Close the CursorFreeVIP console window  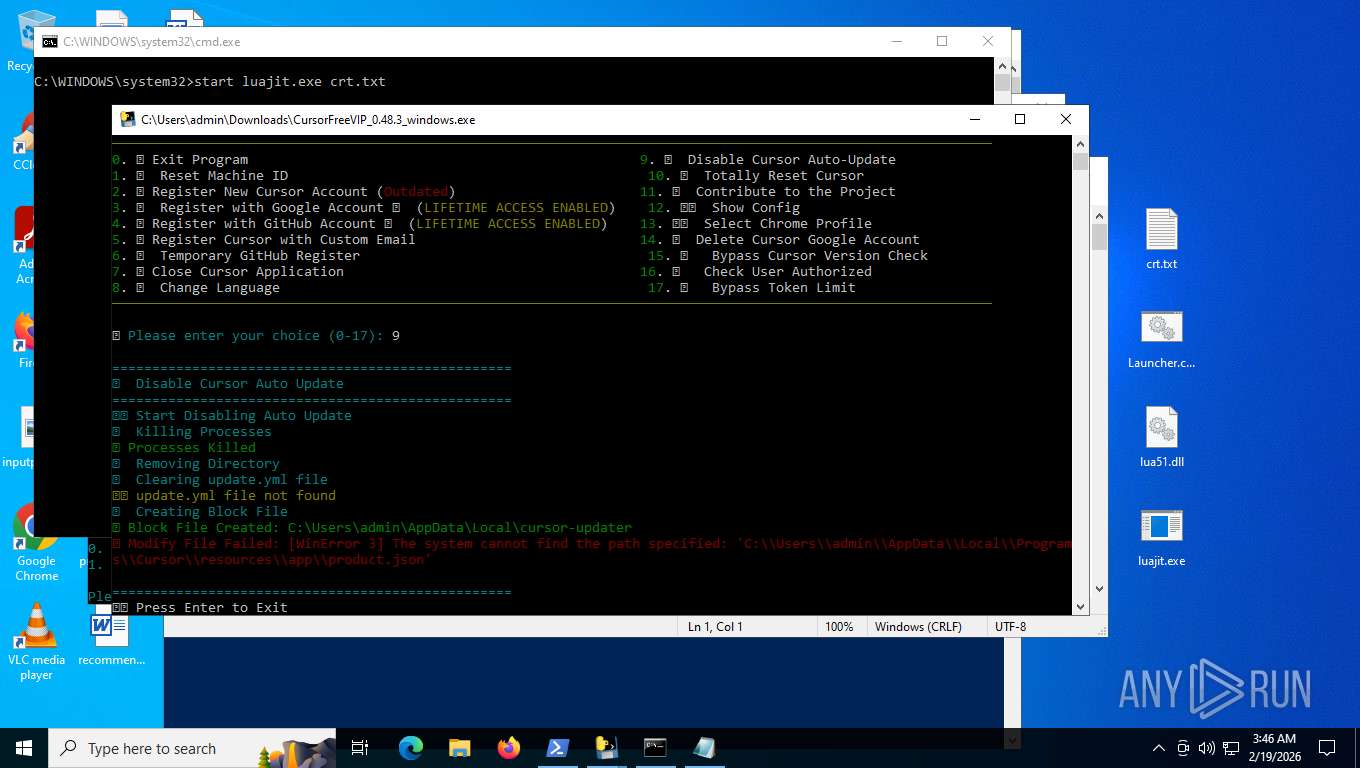[1066, 120]
